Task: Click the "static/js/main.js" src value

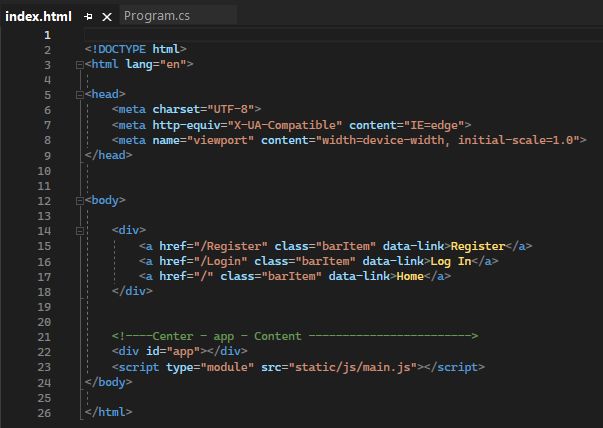Action: tap(353, 367)
